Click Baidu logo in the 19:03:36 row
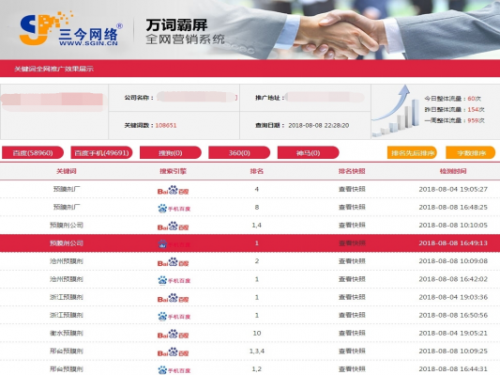Viewport: 500px width, 375px height. pyautogui.click(x=173, y=298)
